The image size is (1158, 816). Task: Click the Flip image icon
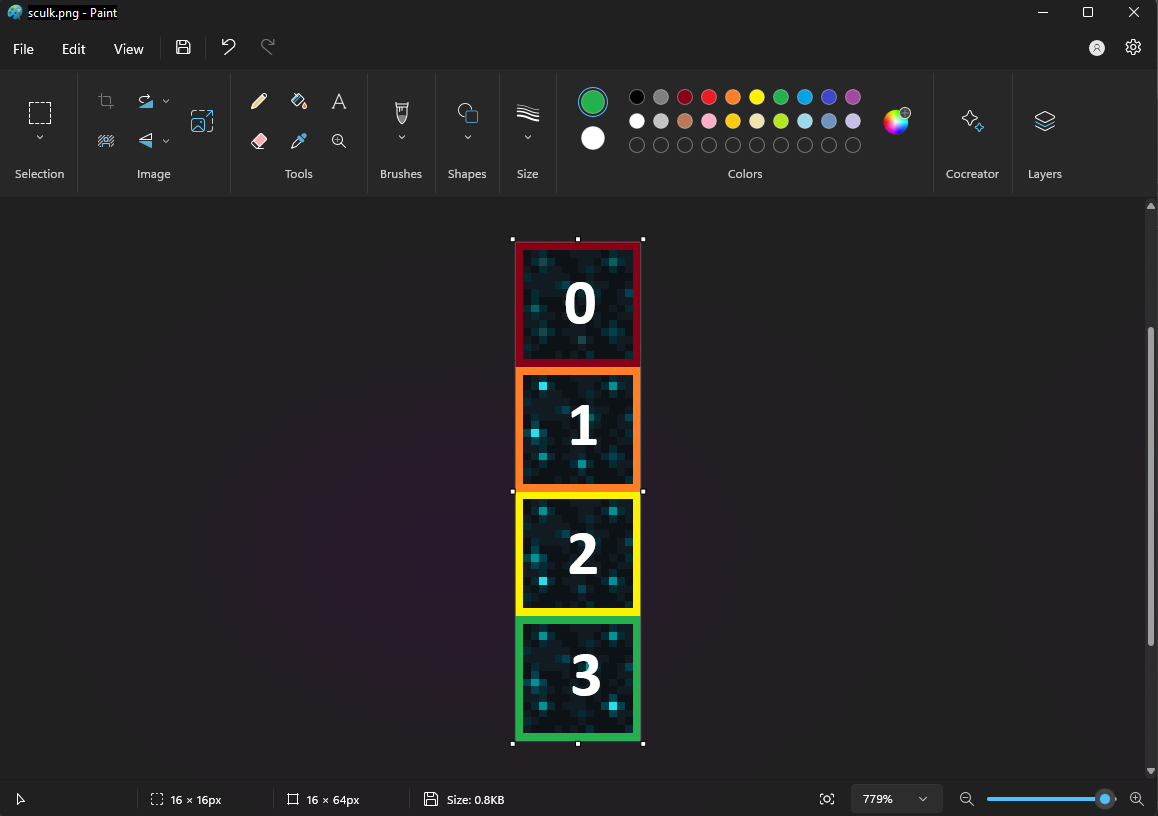point(145,140)
